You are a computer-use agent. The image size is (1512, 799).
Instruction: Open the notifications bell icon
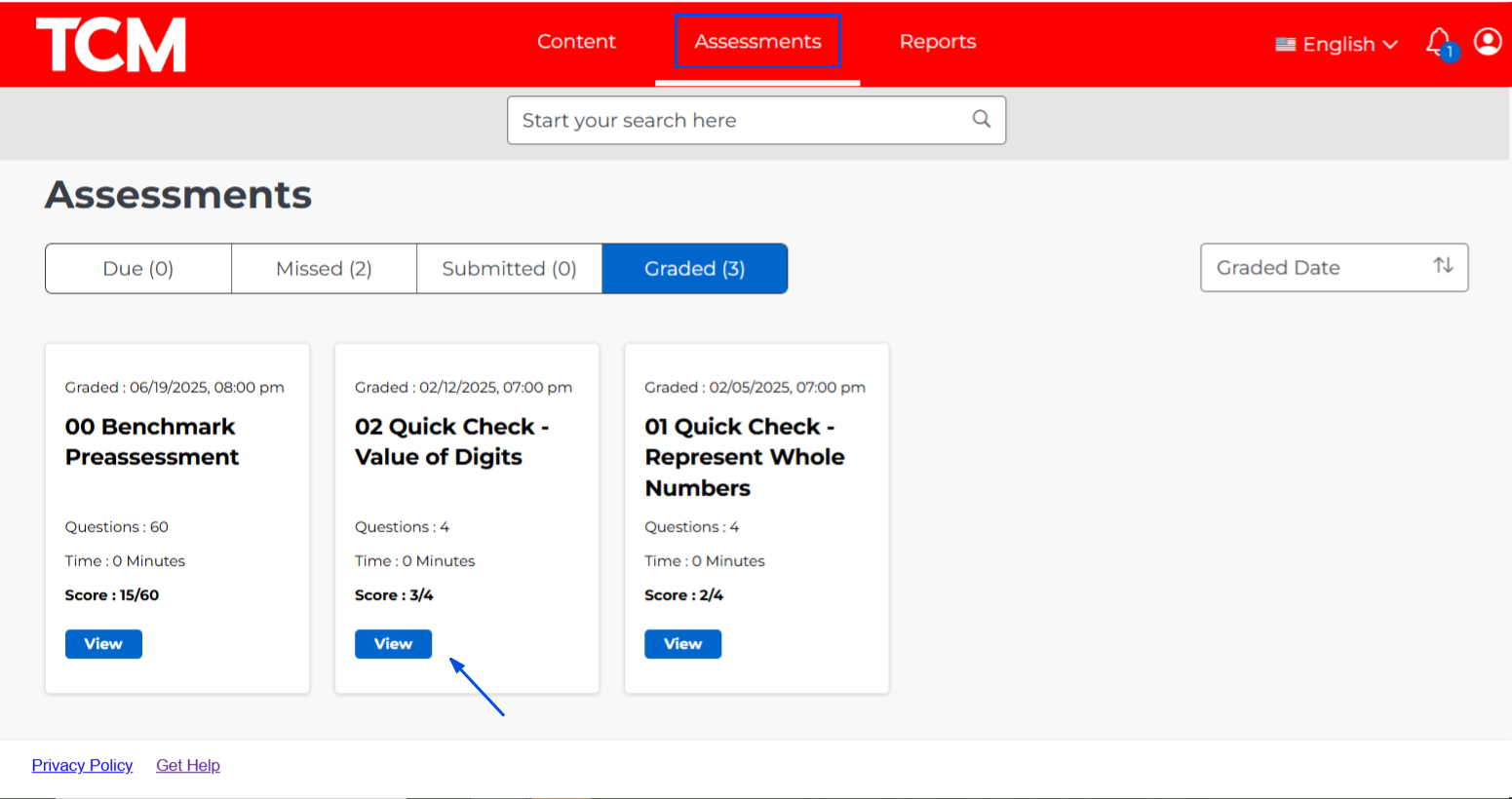[x=1439, y=42]
